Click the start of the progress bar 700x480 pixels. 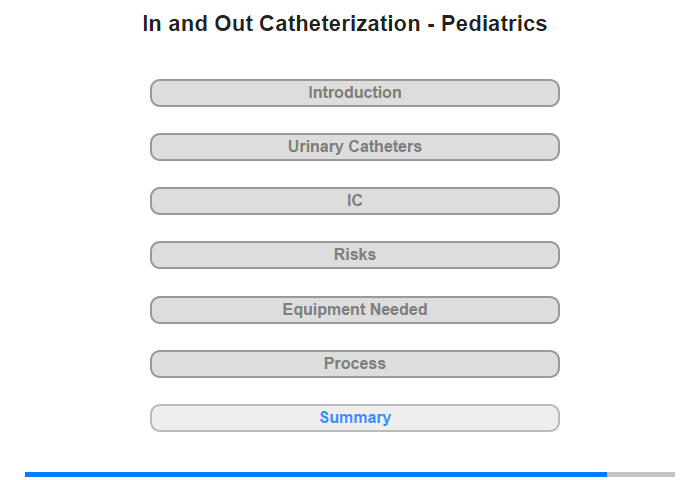click(28, 474)
